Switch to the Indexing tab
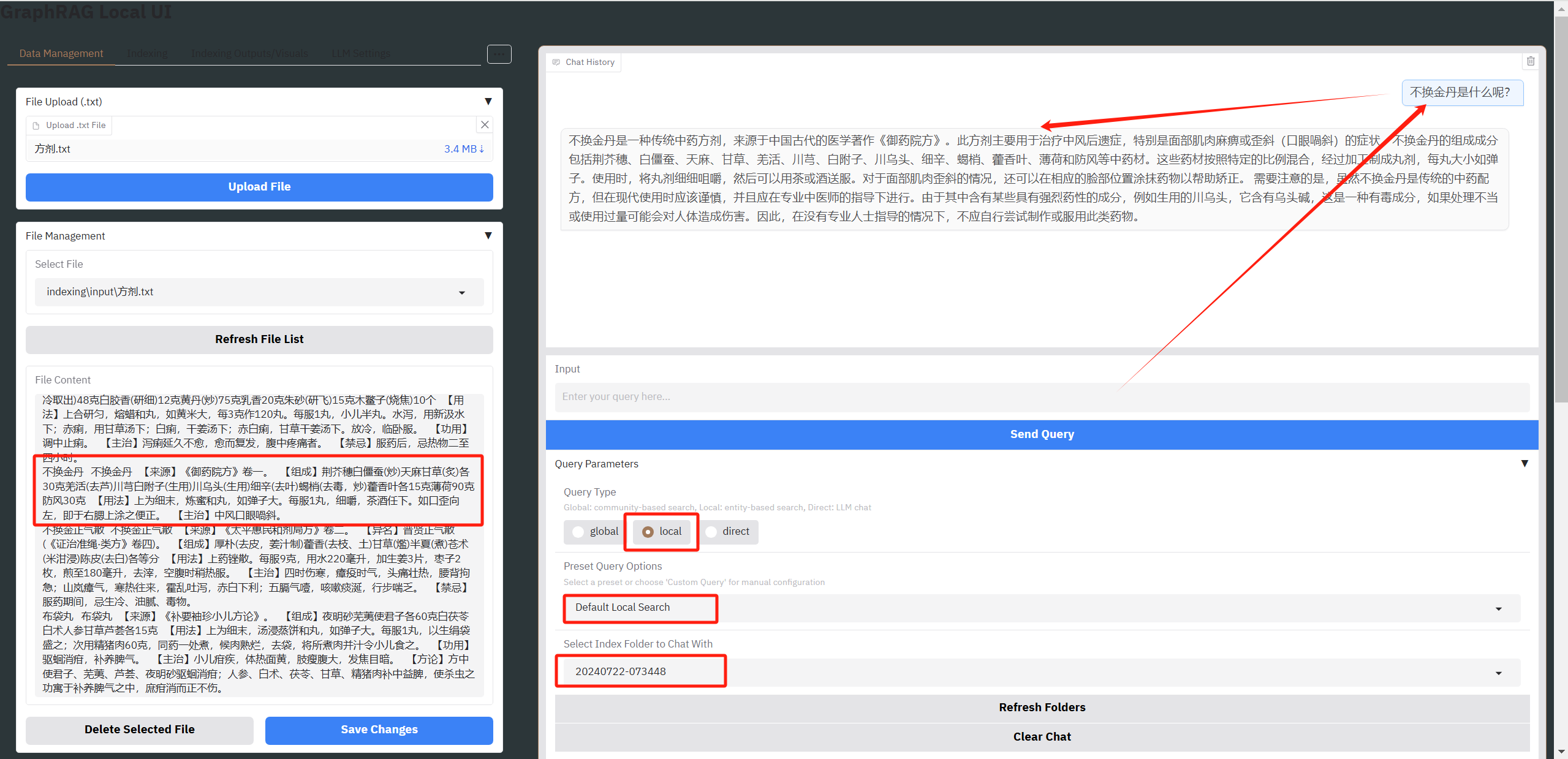Image resolution: width=1568 pixels, height=759 pixels. 147,54
